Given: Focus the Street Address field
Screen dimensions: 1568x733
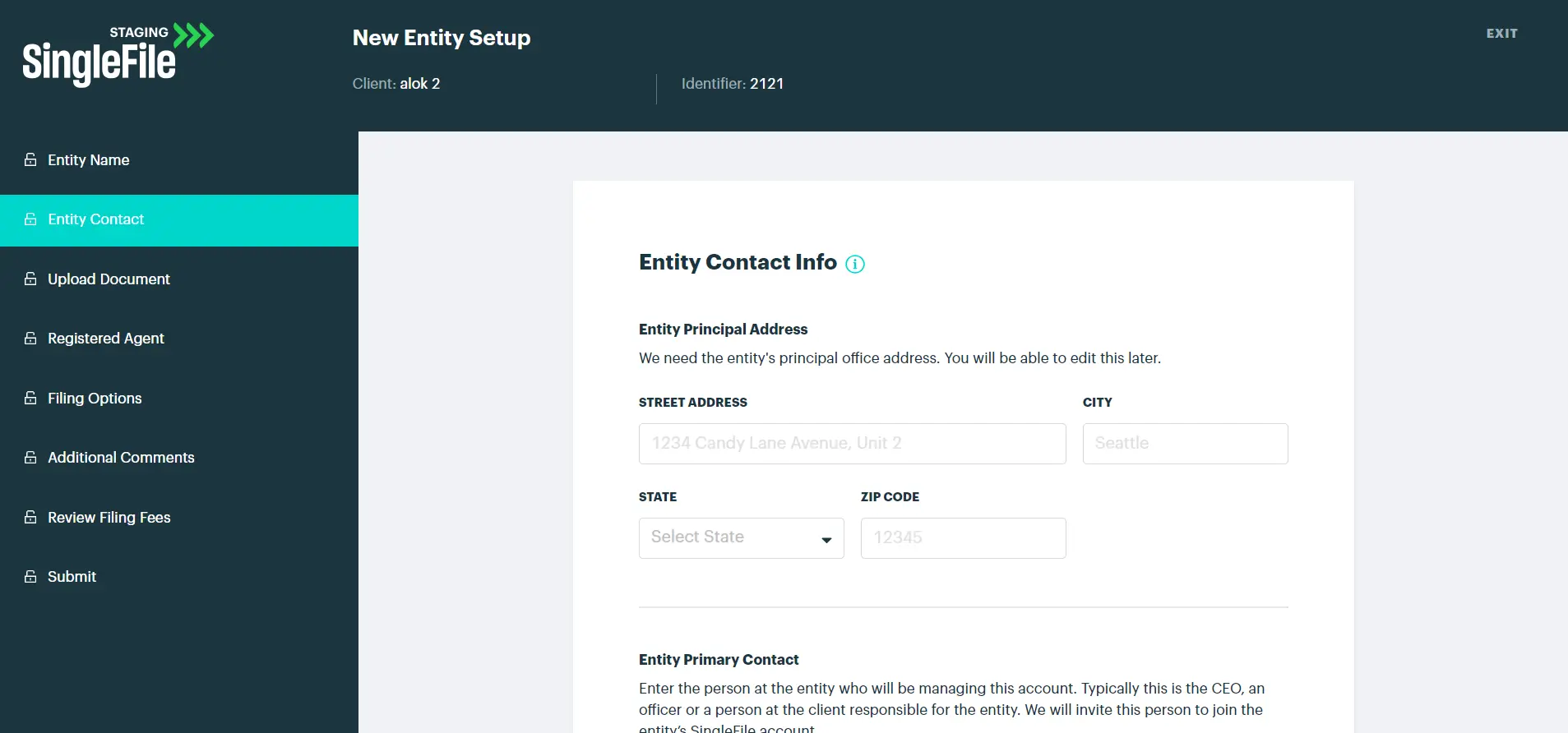Looking at the screenshot, I should click(853, 444).
